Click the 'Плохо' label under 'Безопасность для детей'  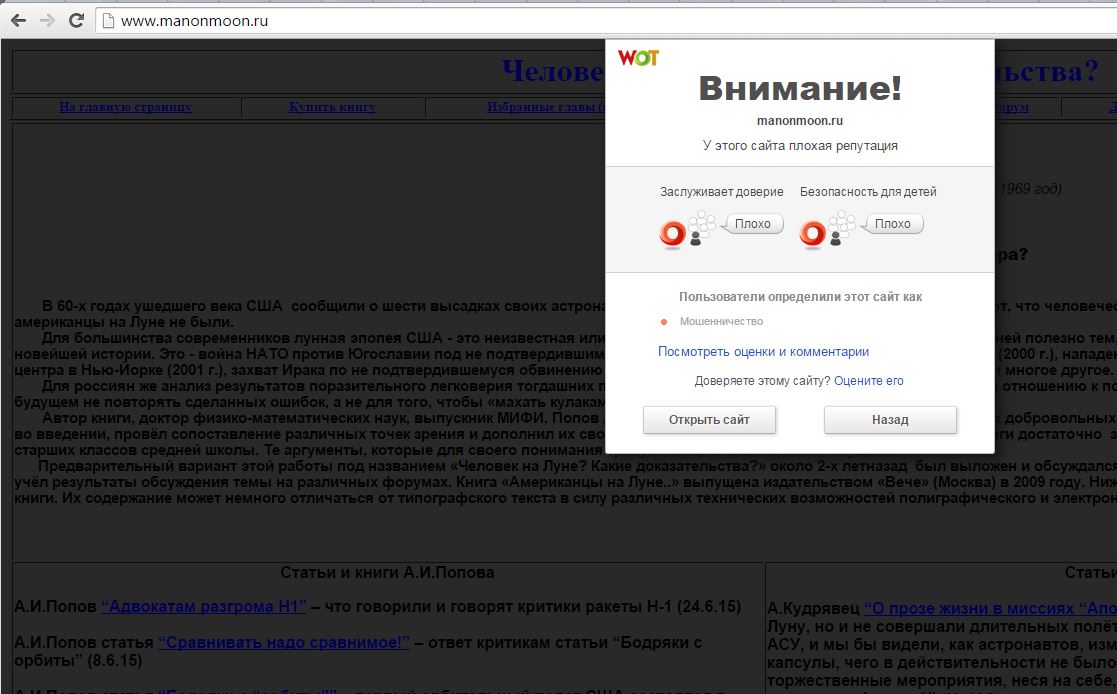[x=893, y=224]
